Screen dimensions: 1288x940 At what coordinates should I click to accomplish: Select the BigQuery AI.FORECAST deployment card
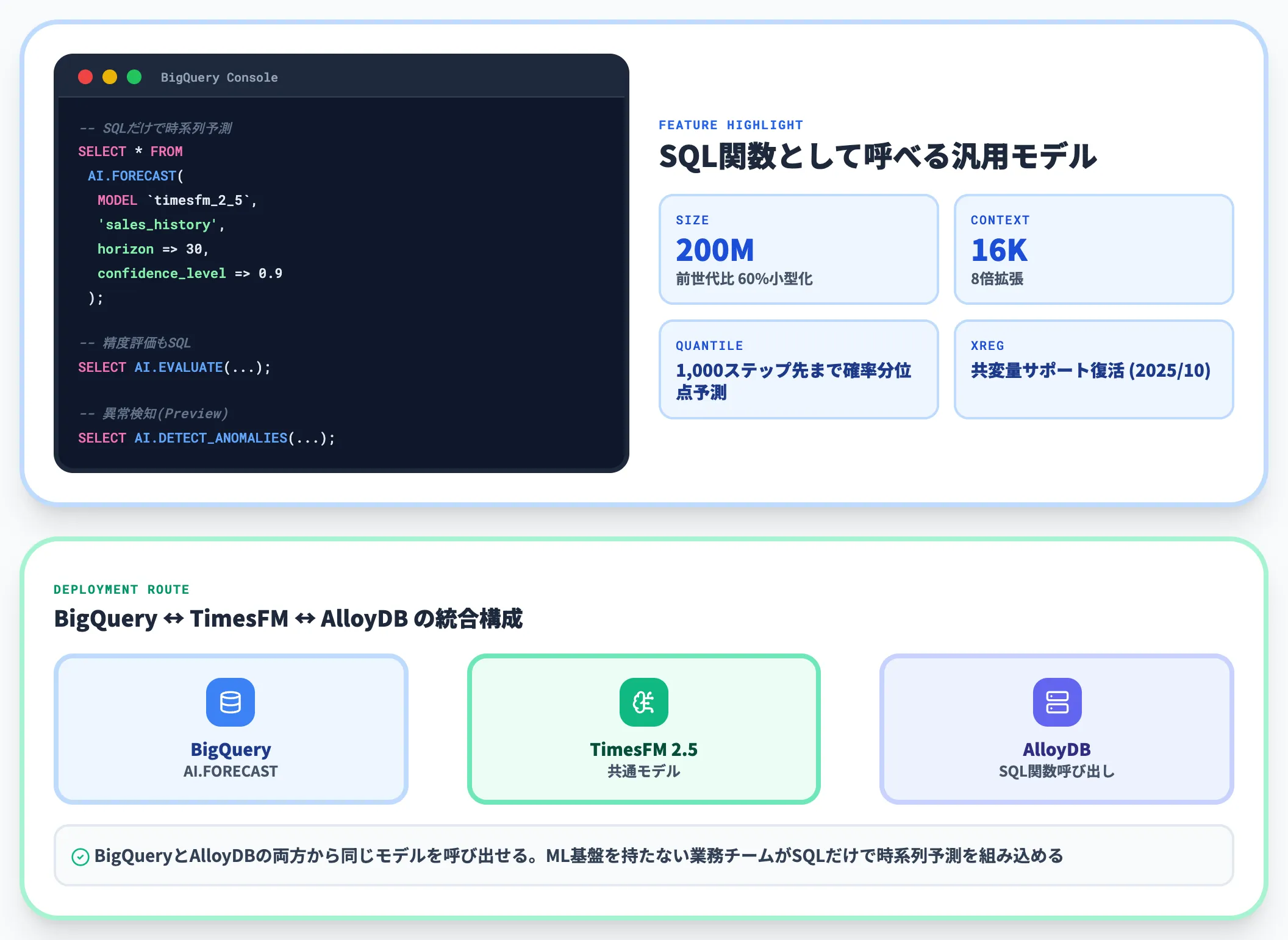click(x=231, y=729)
